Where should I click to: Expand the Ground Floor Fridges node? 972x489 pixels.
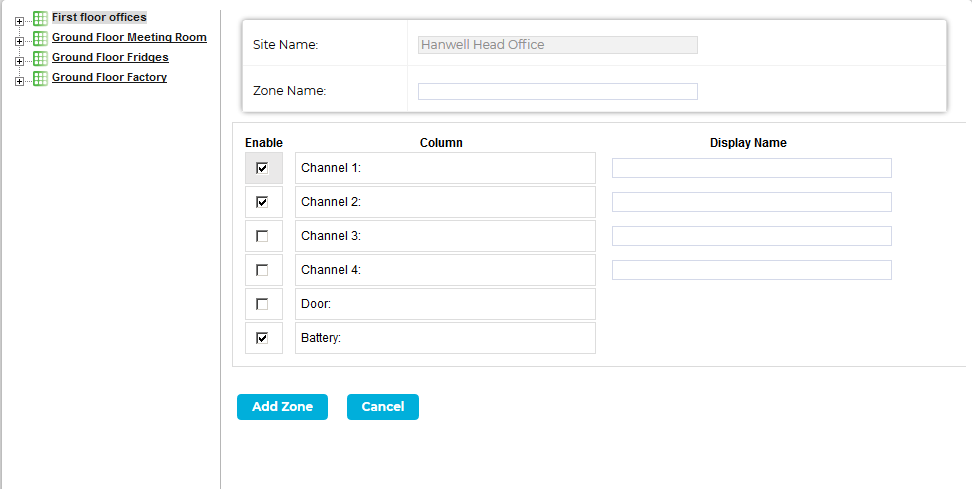click(x=19, y=61)
